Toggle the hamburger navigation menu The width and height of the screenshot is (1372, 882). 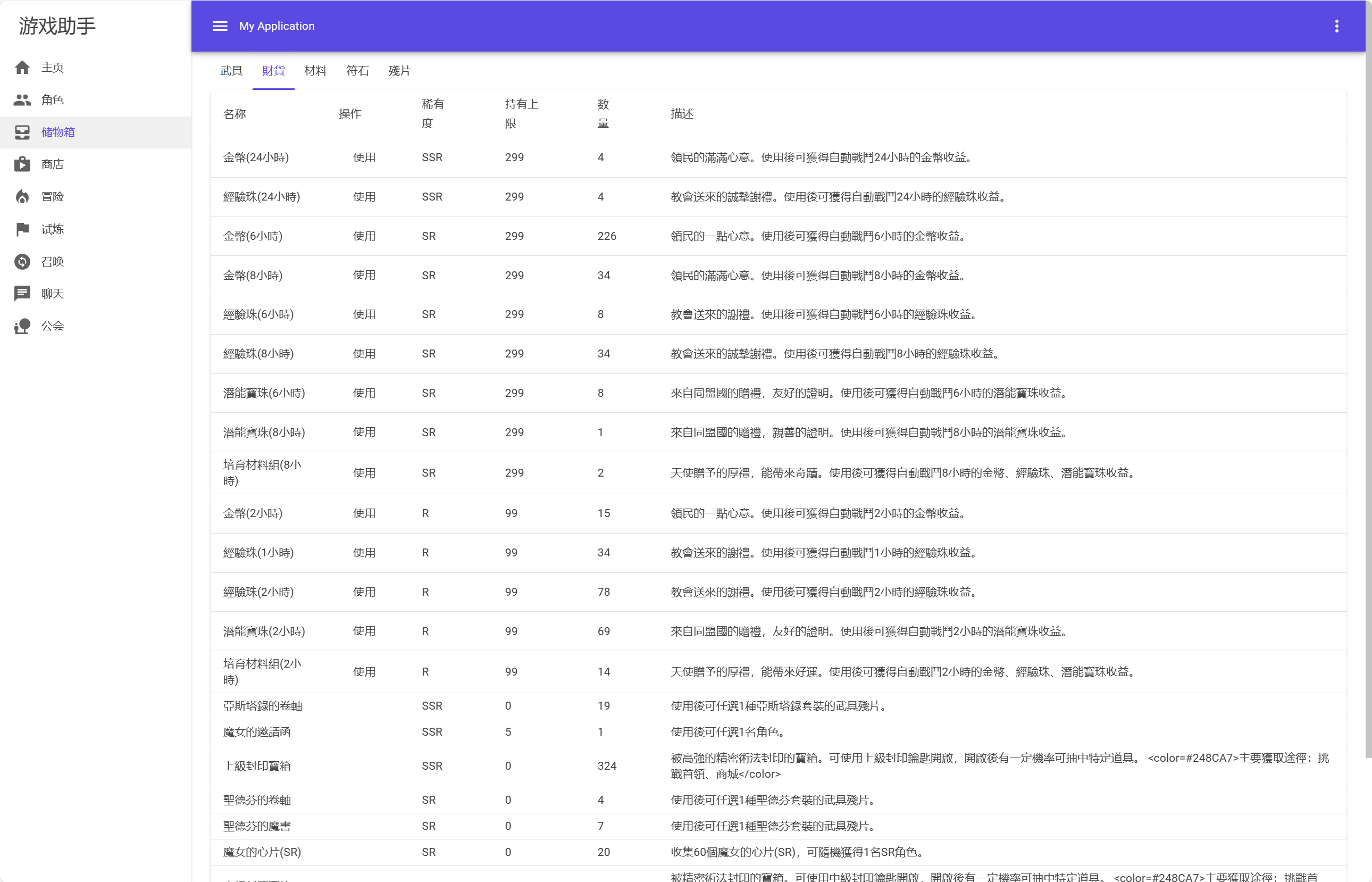point(220,27)
